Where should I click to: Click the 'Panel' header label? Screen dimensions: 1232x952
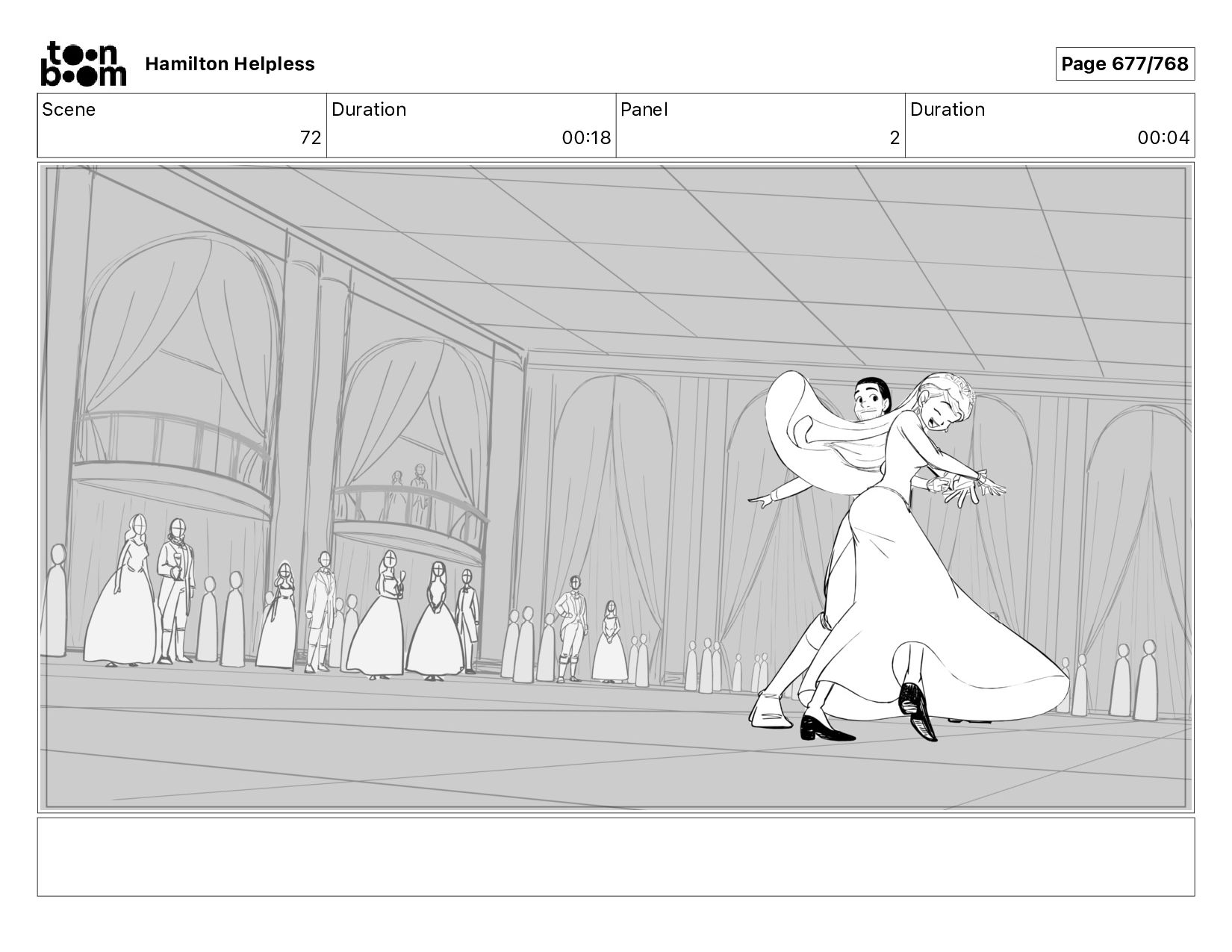click(x=644, y=110)
